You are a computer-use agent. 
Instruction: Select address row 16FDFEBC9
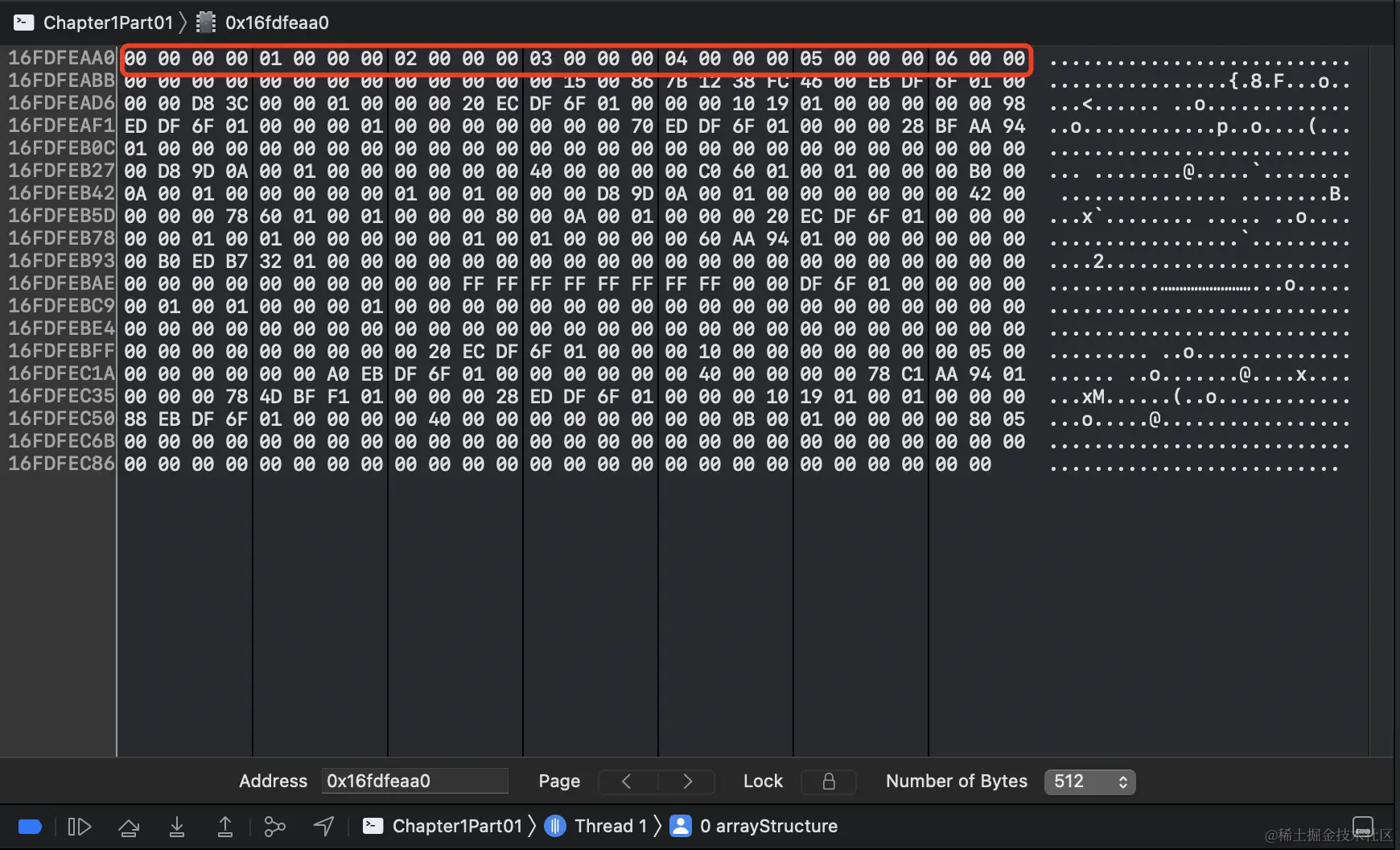[x=62, y=306]
